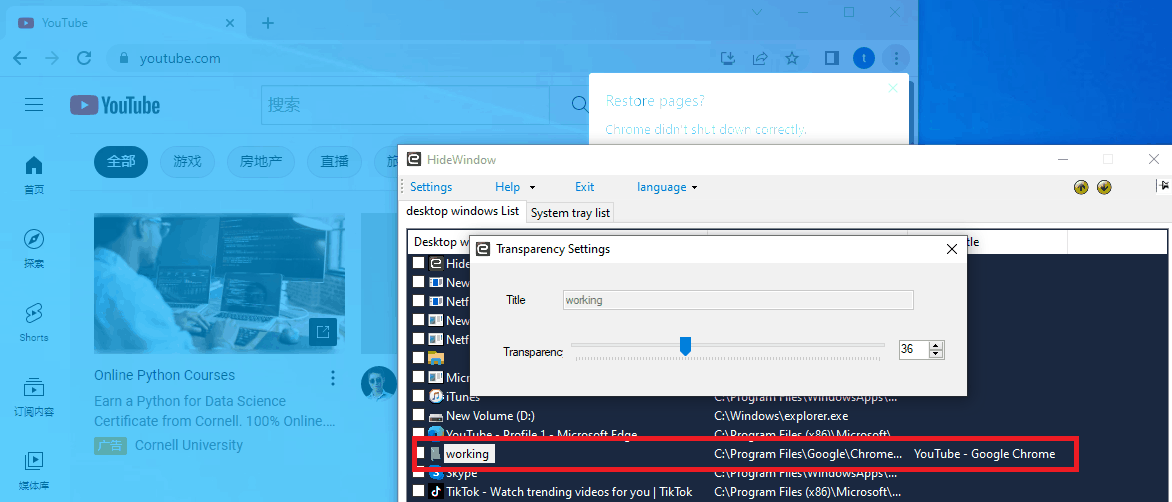Select the 全部 filter chip on YouTube
1172x502 pixels.
[x=121, y=161]
